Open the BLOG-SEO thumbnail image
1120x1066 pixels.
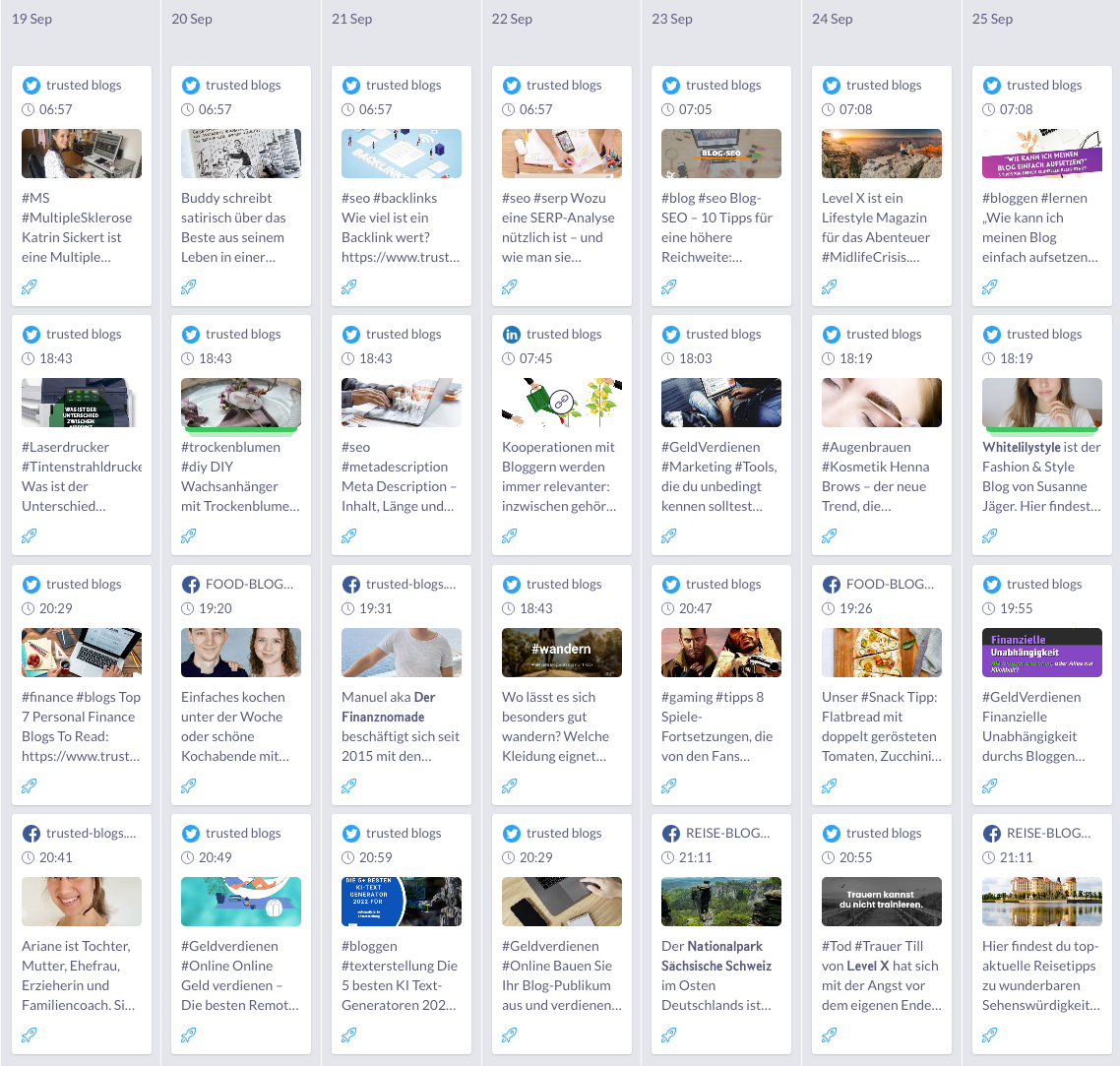pos(721,154)
